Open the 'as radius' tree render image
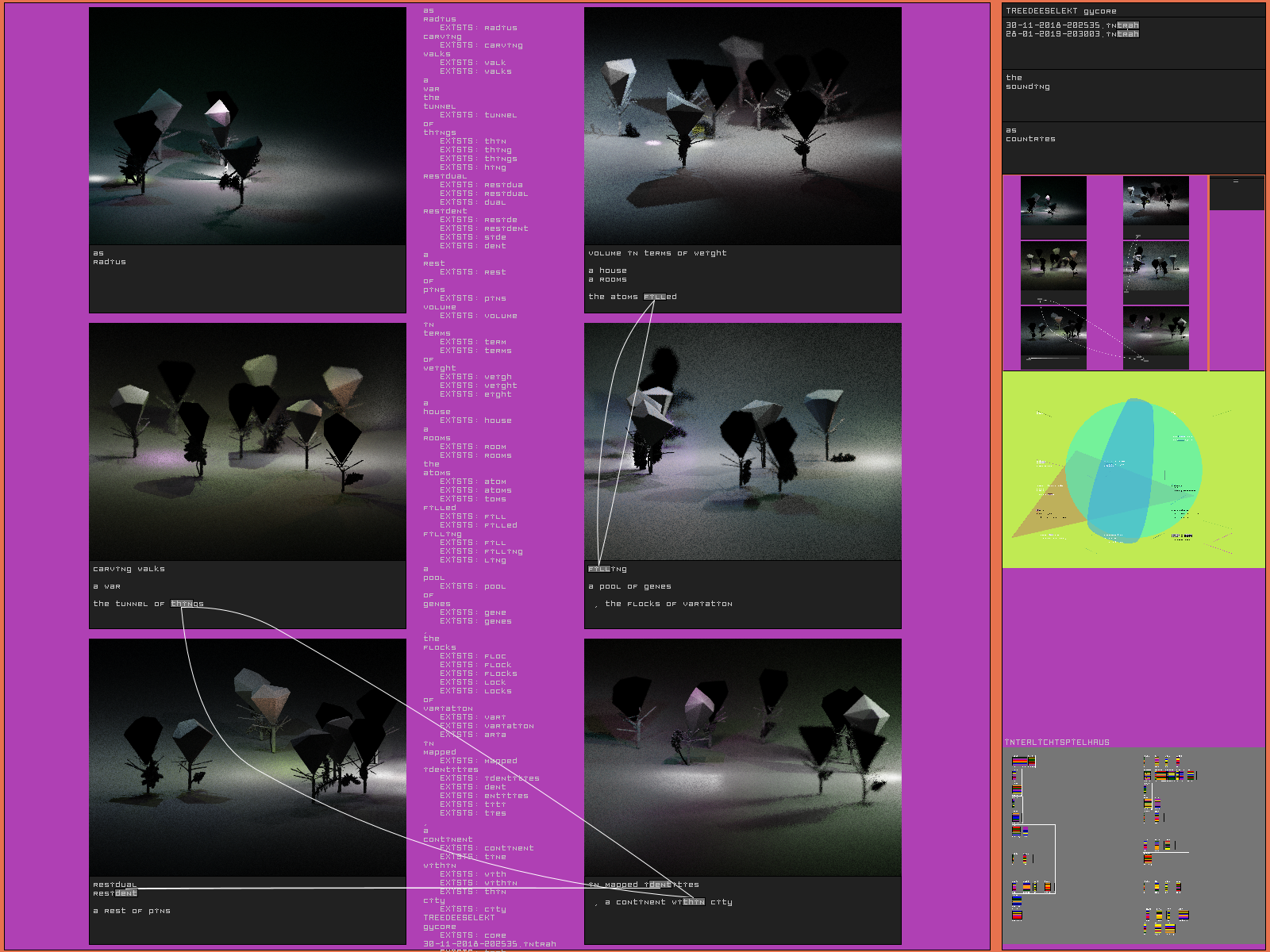This screenshot has width=1270, height=952. [247, 126]
